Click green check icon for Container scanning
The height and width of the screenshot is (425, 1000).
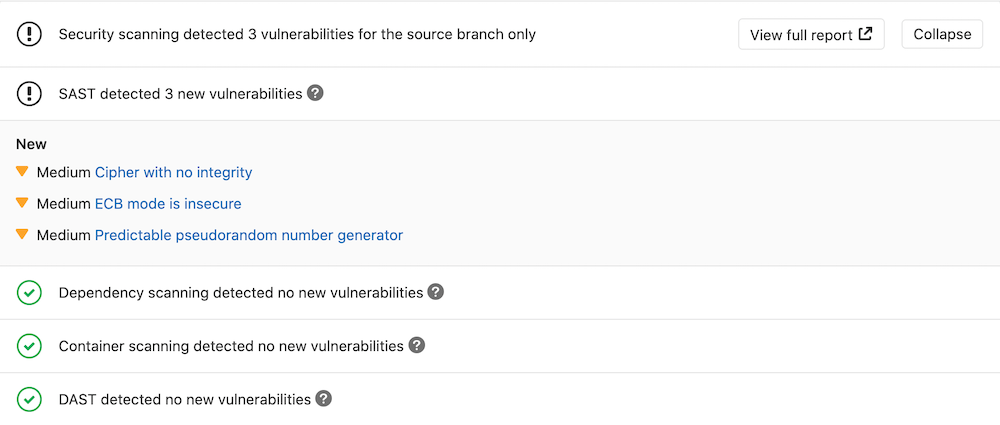coord(30,346)
